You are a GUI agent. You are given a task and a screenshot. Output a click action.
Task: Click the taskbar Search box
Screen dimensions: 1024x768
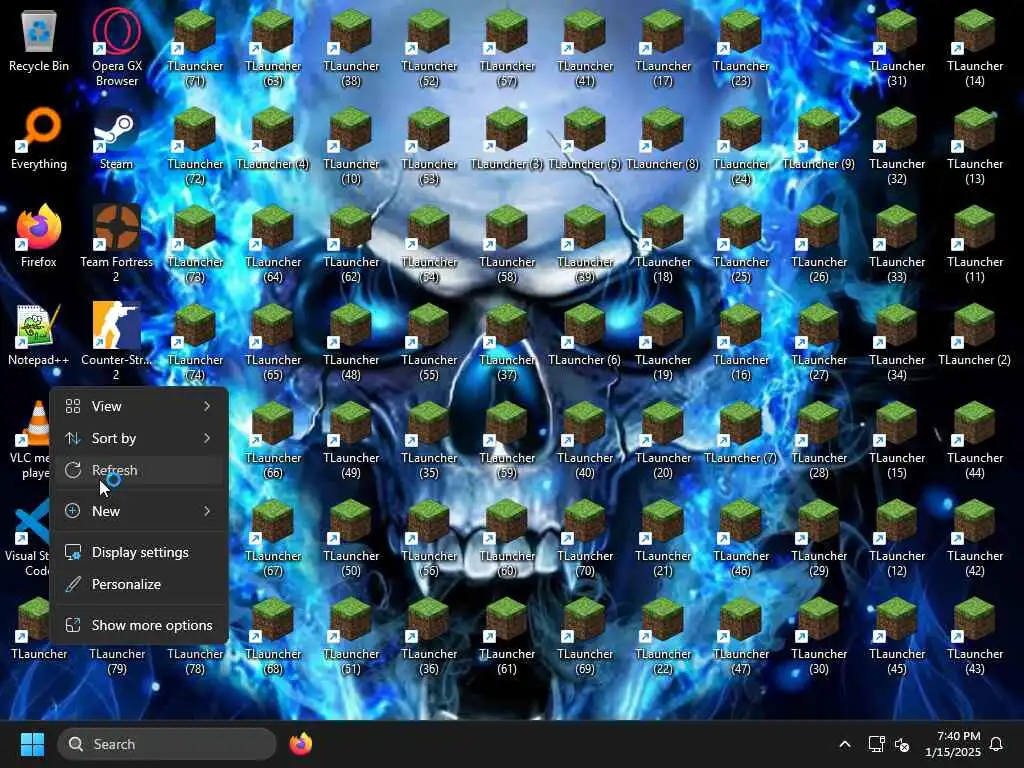click(x=167, y=744)
